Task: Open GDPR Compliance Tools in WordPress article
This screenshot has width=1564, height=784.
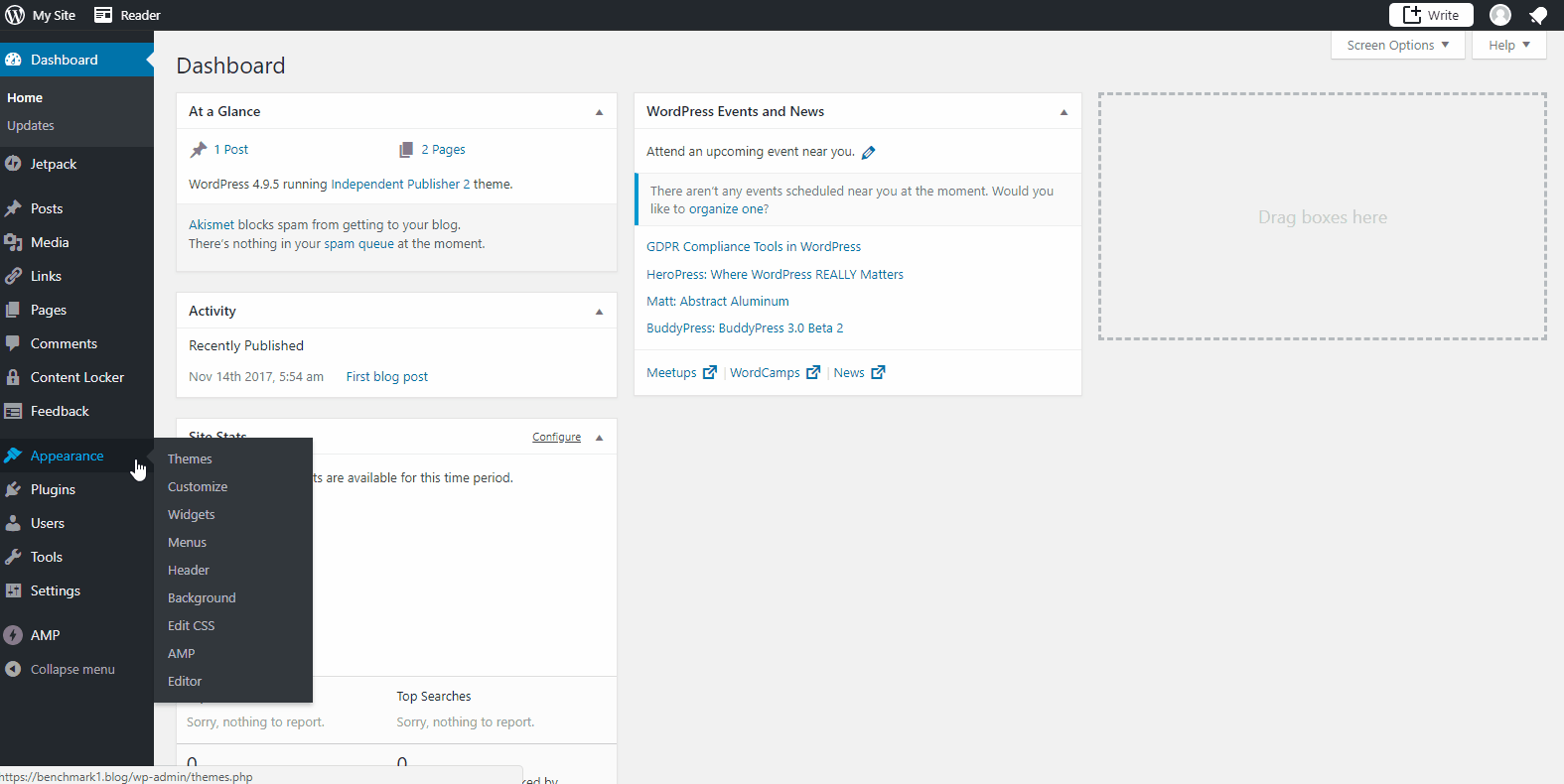Action: (x=754, y=246)
